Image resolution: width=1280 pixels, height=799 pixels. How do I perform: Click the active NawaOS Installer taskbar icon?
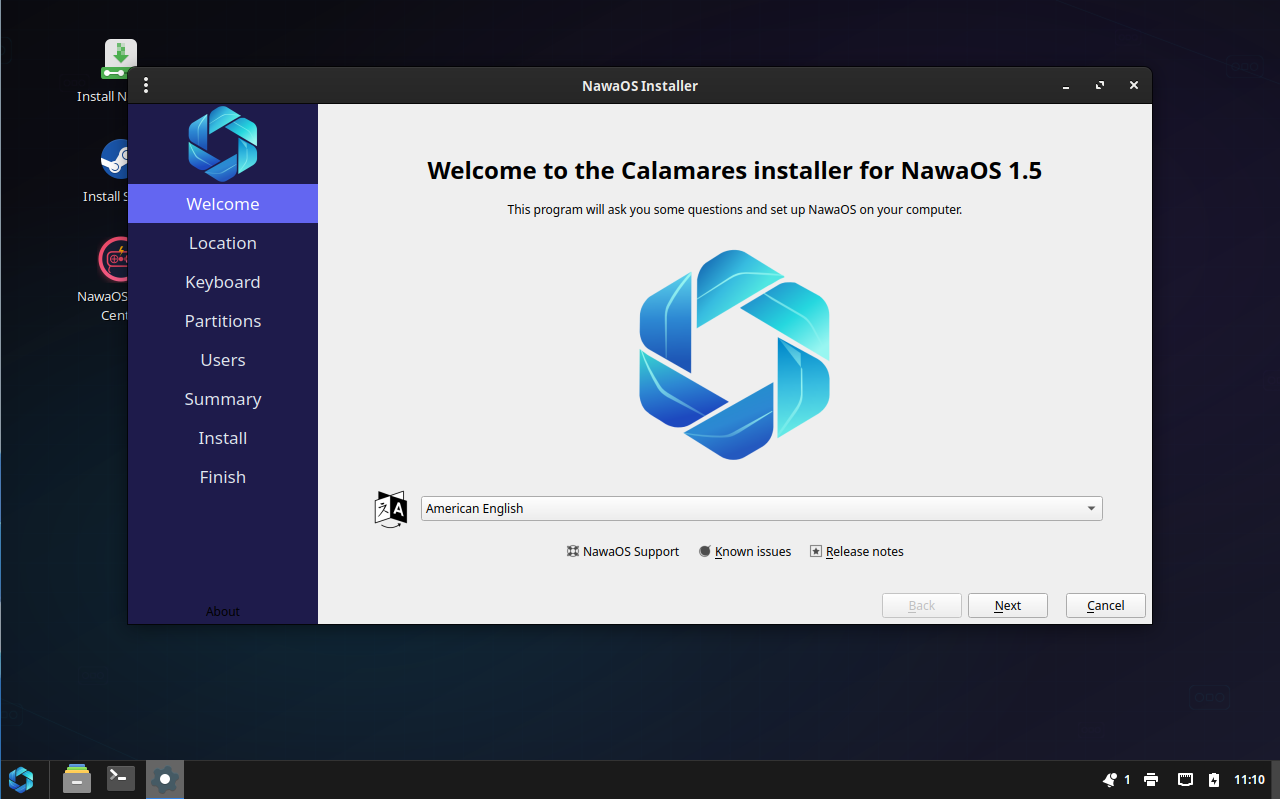pos(164,779)
